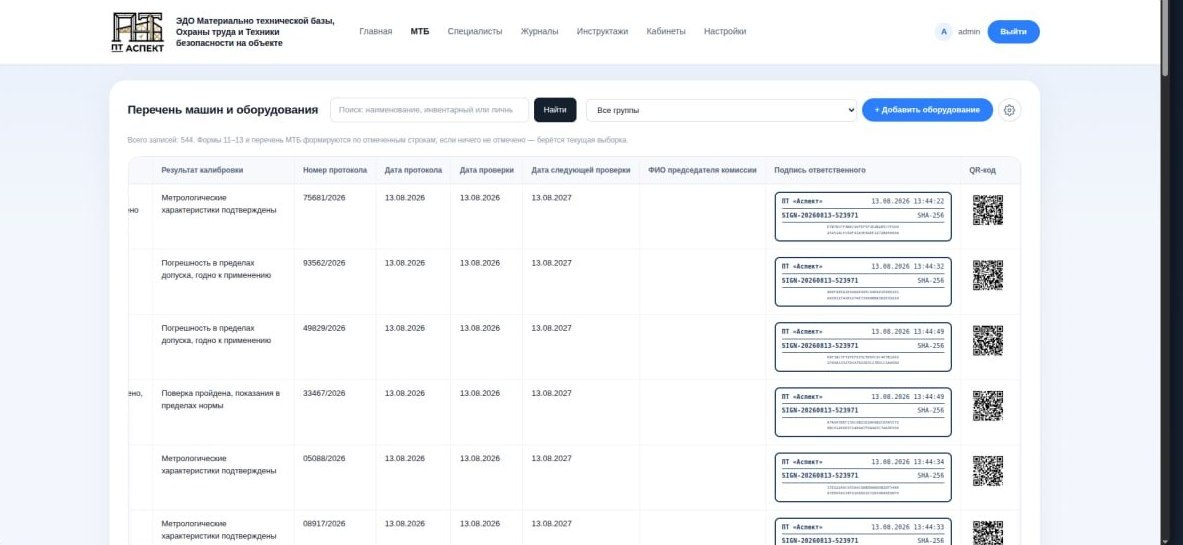Select protocol number 75681/2026 cell
The image size is (1183, 545).
[324, 198]
